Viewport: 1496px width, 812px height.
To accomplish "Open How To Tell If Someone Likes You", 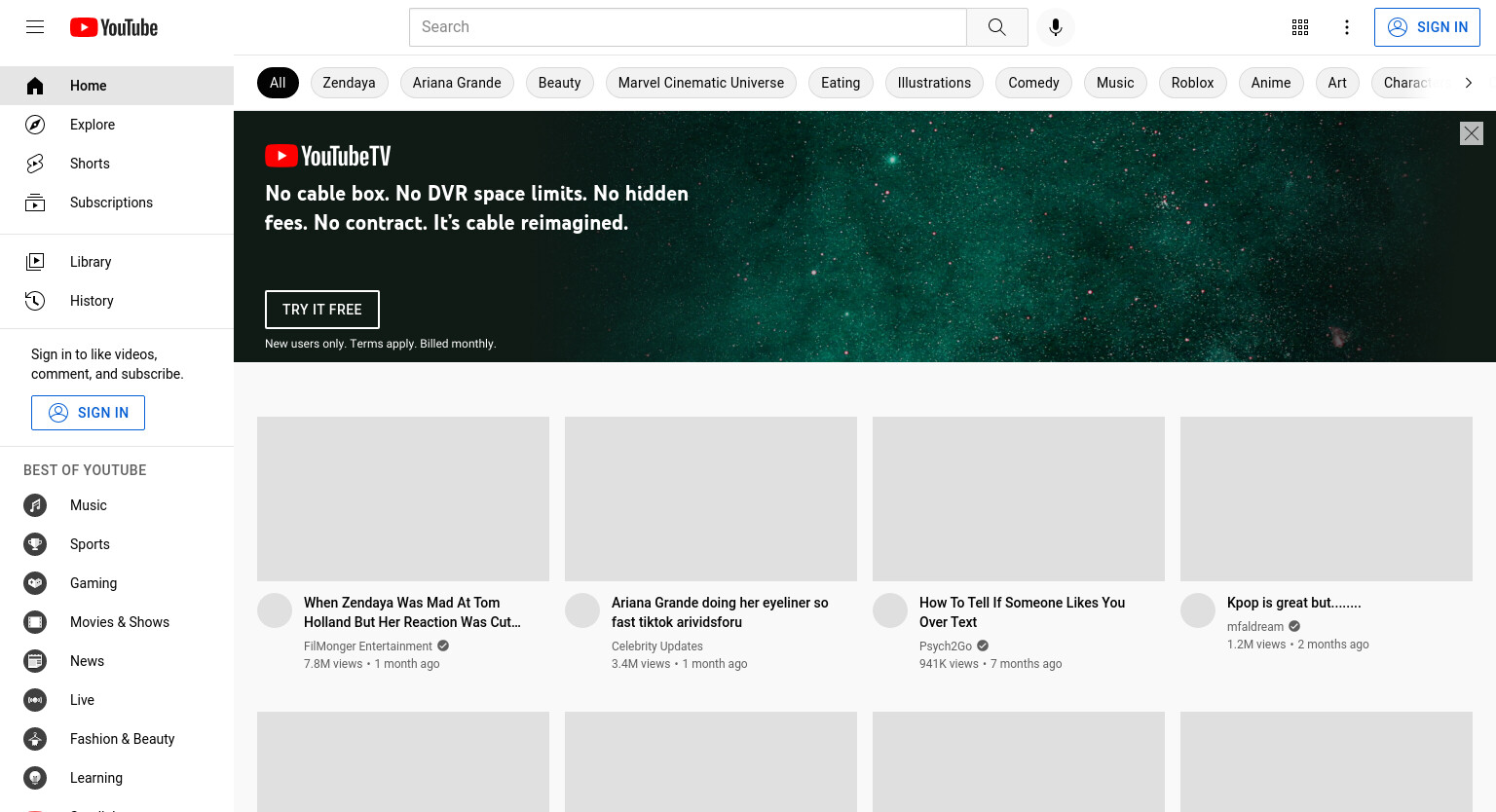I will [x=1022, y=612].
